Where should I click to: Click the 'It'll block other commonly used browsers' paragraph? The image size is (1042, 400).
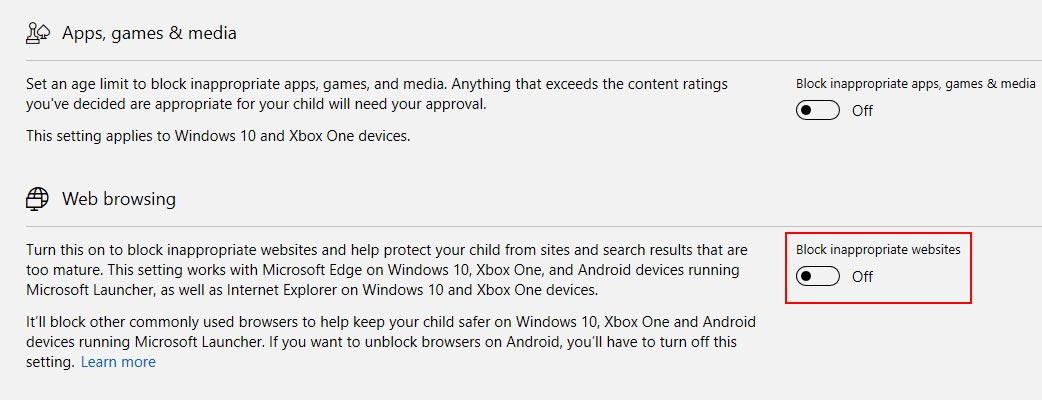[x=391, y=342]
